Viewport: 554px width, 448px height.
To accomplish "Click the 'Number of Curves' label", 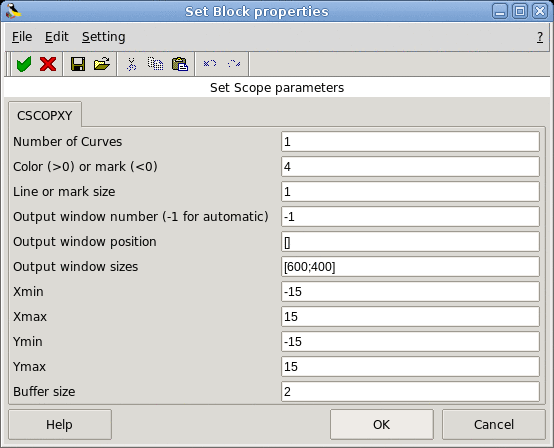I will 67,142.
